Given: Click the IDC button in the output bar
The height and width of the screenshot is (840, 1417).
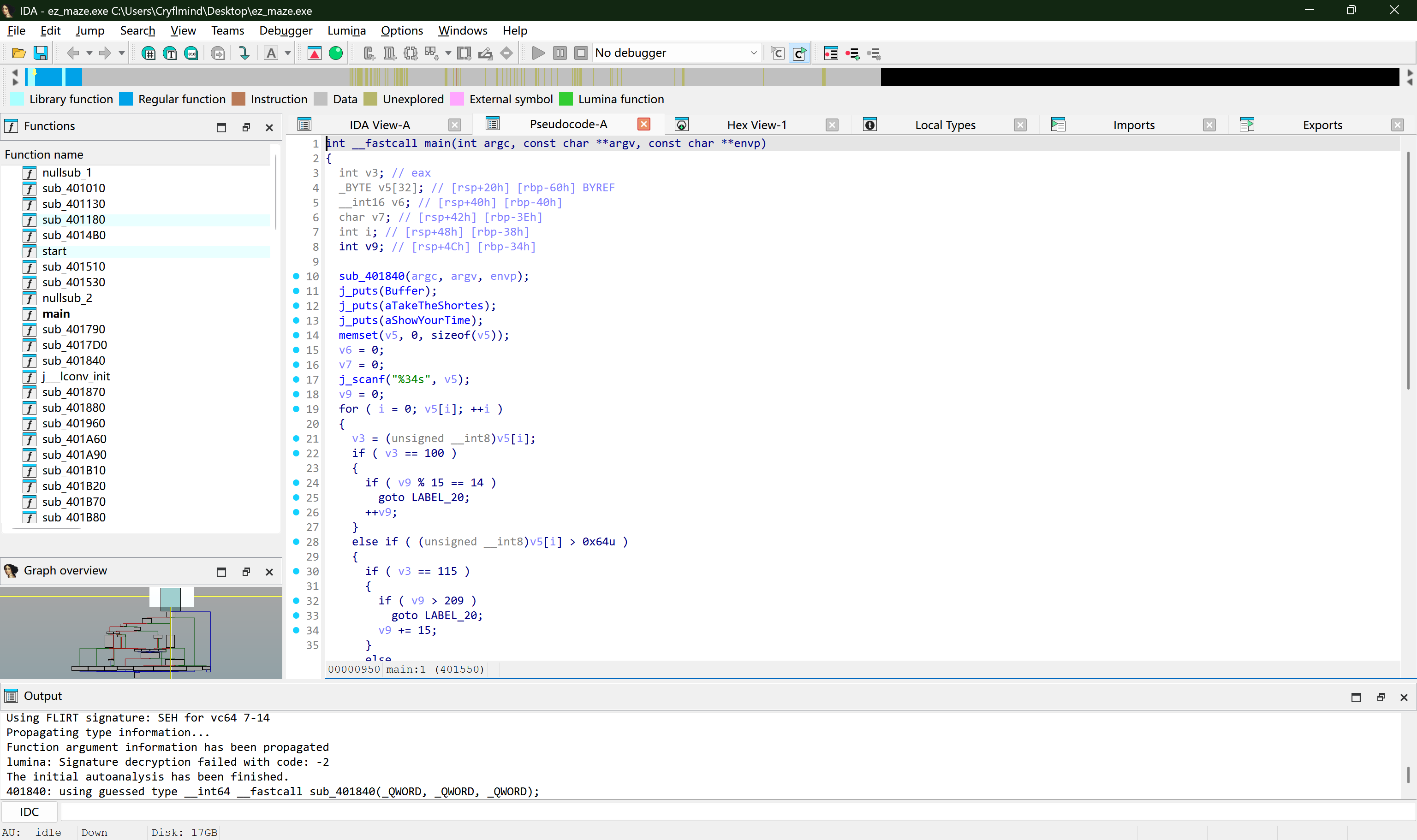Looking at the screenshot, I should [30, 811].
